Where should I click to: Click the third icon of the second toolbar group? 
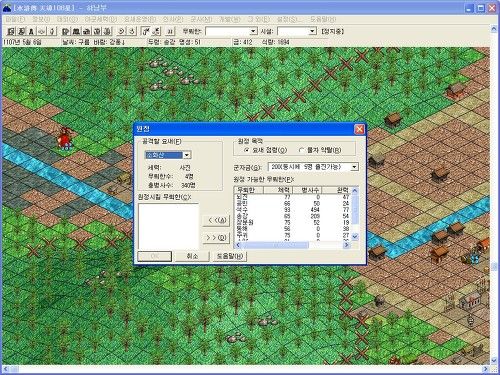[86, 31]
